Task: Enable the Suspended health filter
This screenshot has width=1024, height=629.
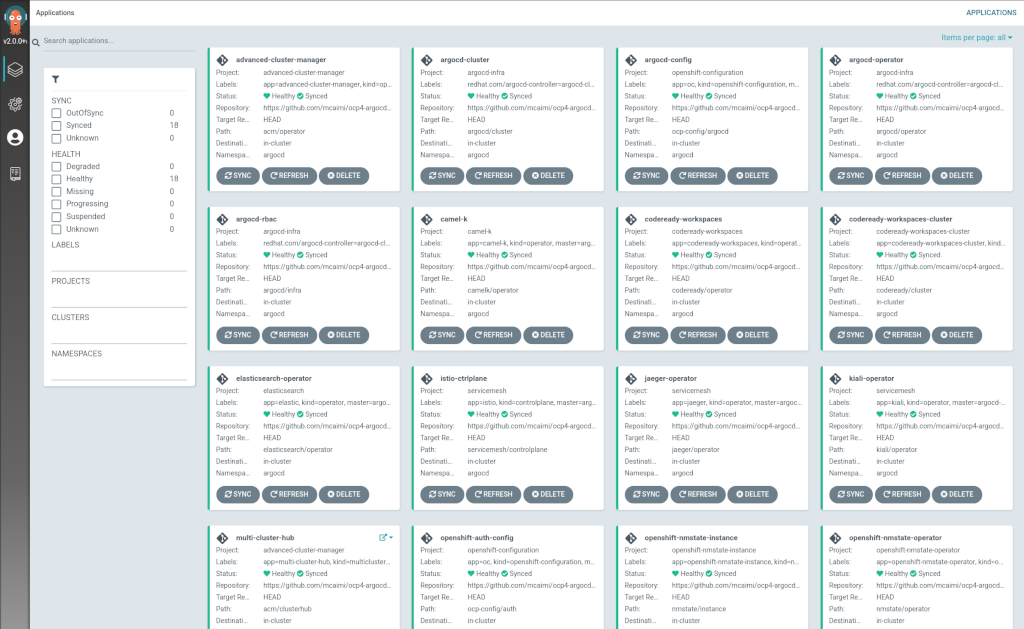Action: (x=56, y=217)
